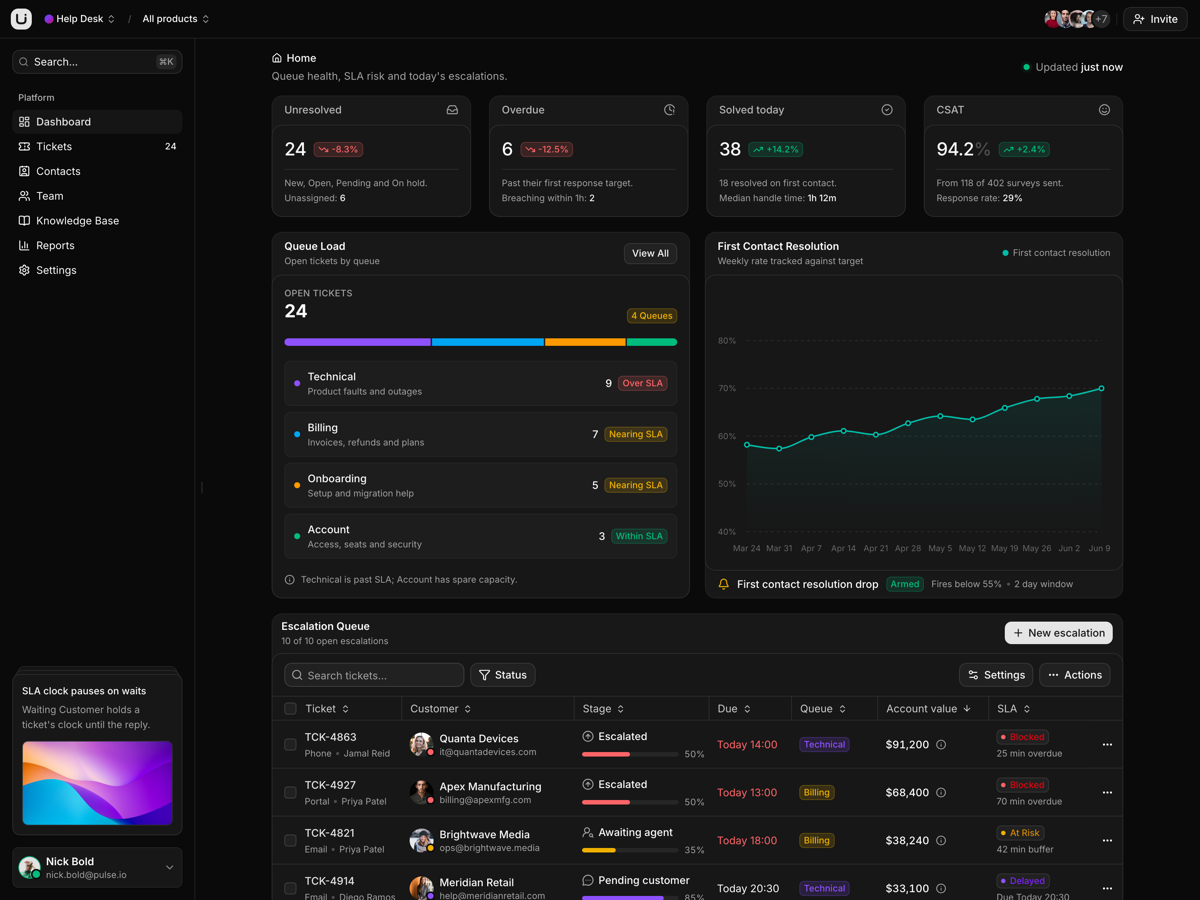Open the row menu for TCK-4863
This screenshot has height=900, width=1200.
click(1107, 745)
